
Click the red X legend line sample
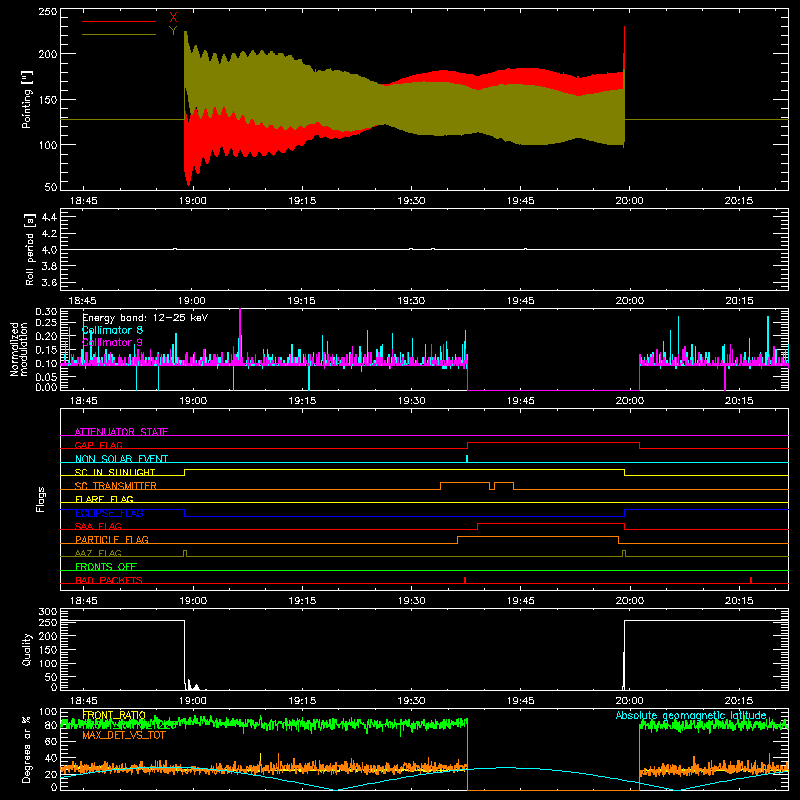(x=119, y=21)
